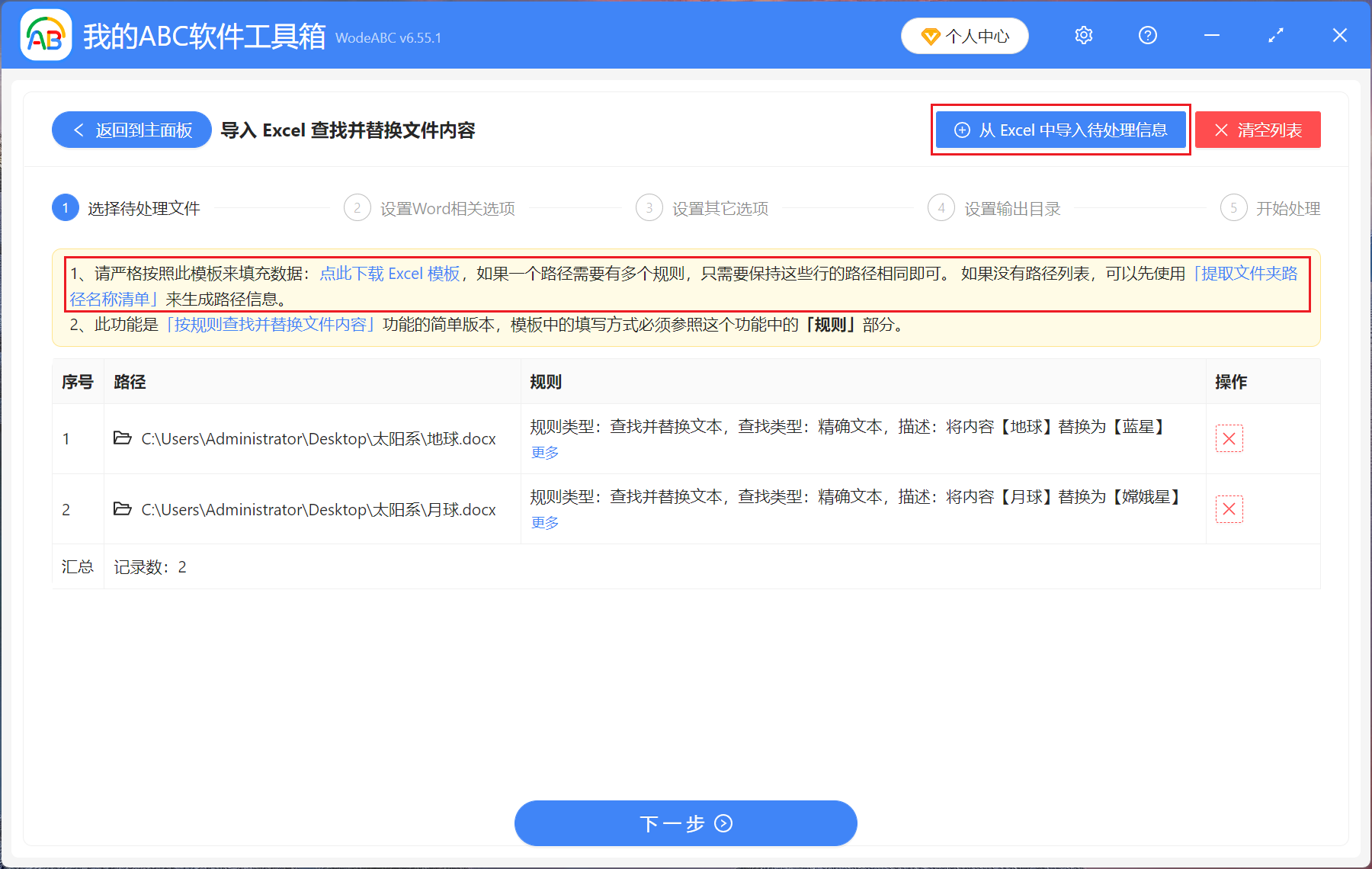
Task: Open settings via the gear icon
Action: 1083,35
